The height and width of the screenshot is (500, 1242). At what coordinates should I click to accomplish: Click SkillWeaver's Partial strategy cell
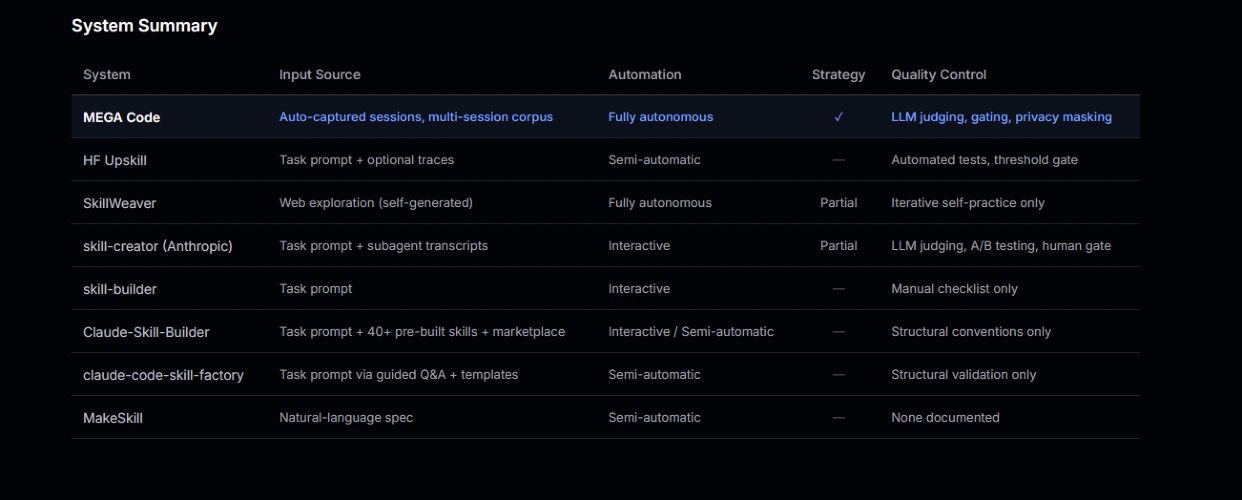point(838,203)
